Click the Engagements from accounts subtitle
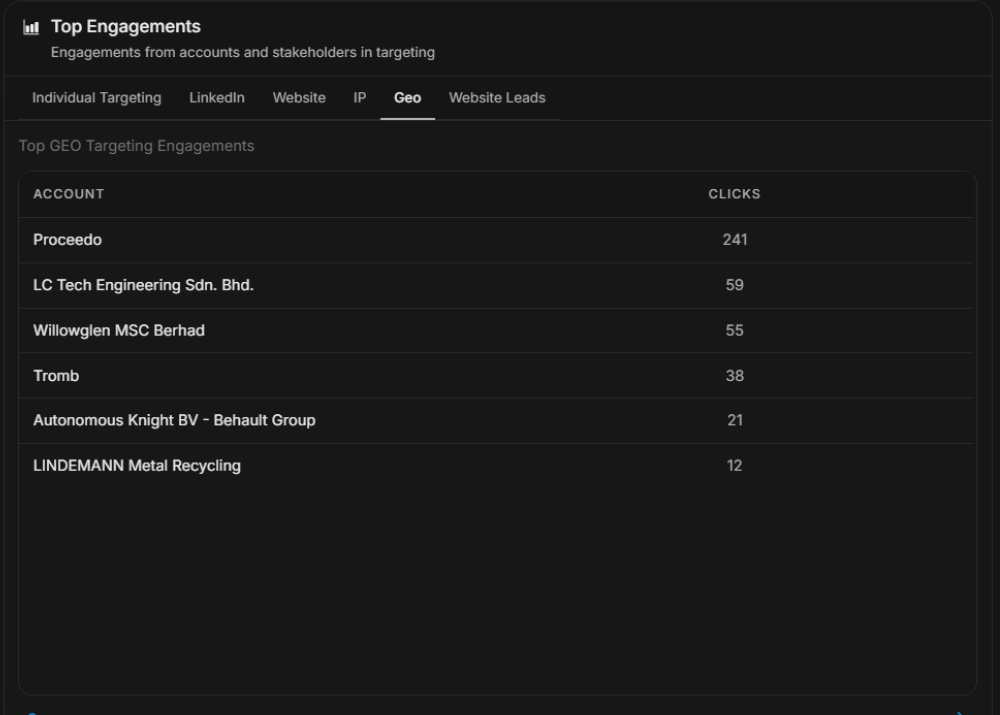Image resolution: width=1000 pixels, height=715 pixels. pos(243,52)
